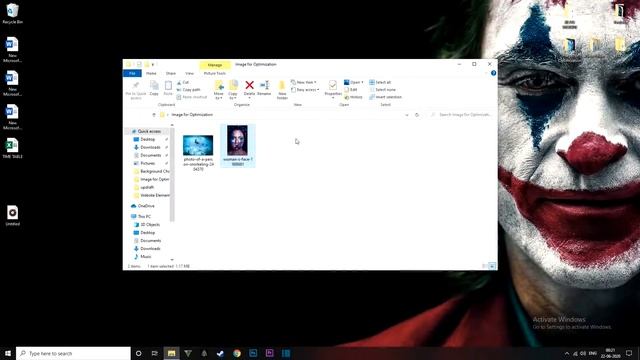640x360 pixels.
Task: Click Cut in the Clipboard group
Action: click(183, 82)
